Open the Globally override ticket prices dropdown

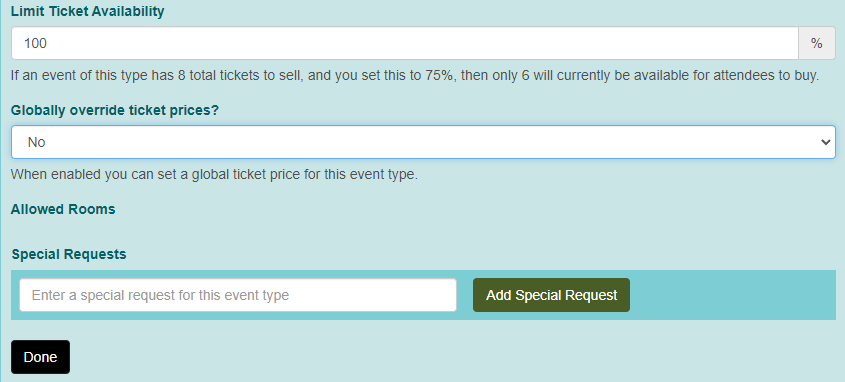pos(423,142)
